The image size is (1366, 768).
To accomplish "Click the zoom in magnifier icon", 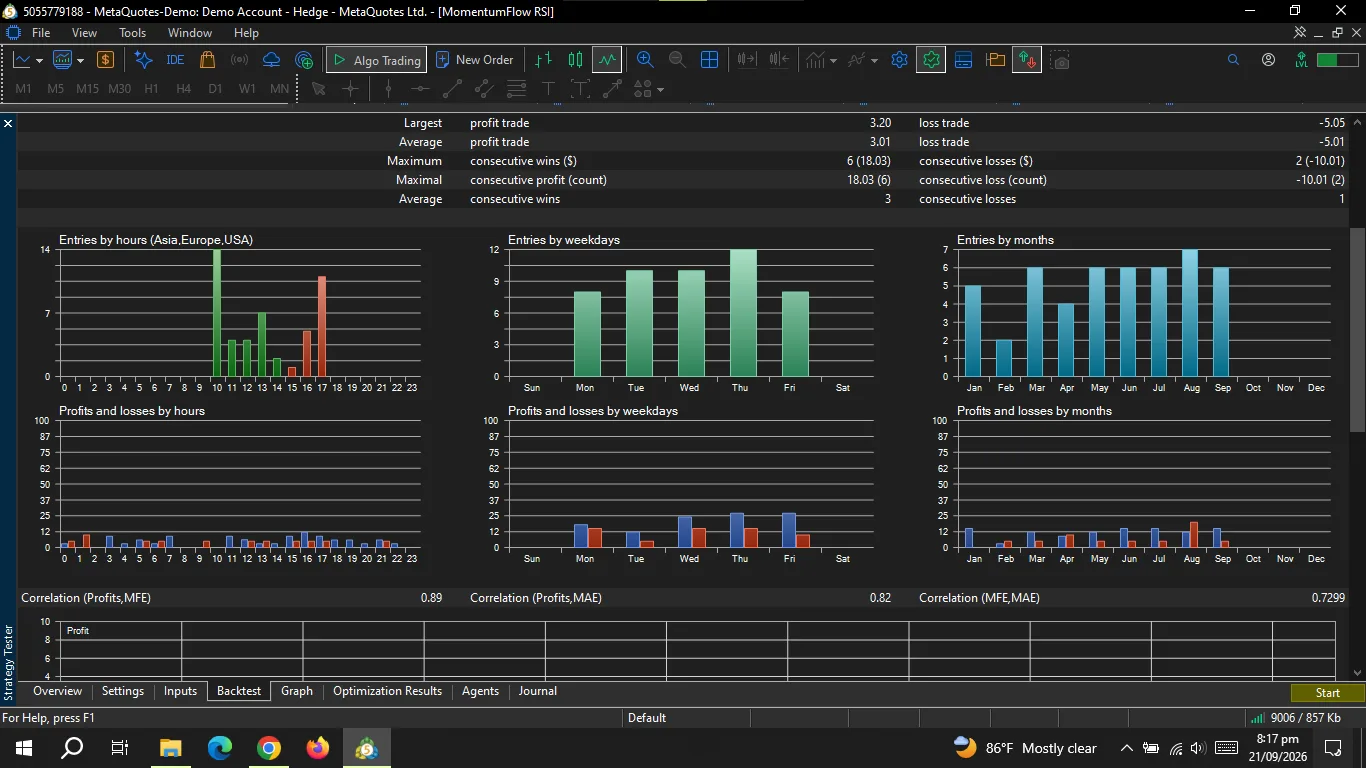I will point(645,60).
